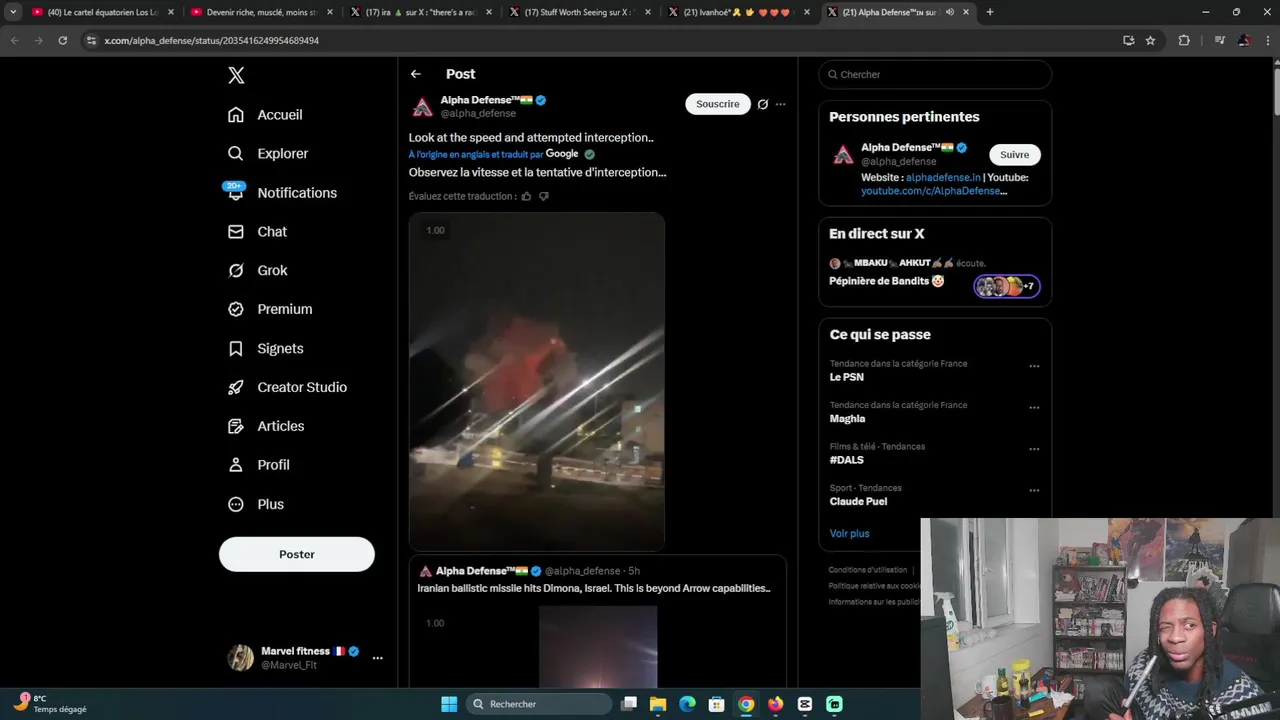Open the #DALS trend
Screen dimensions: 1280x720
847,460
